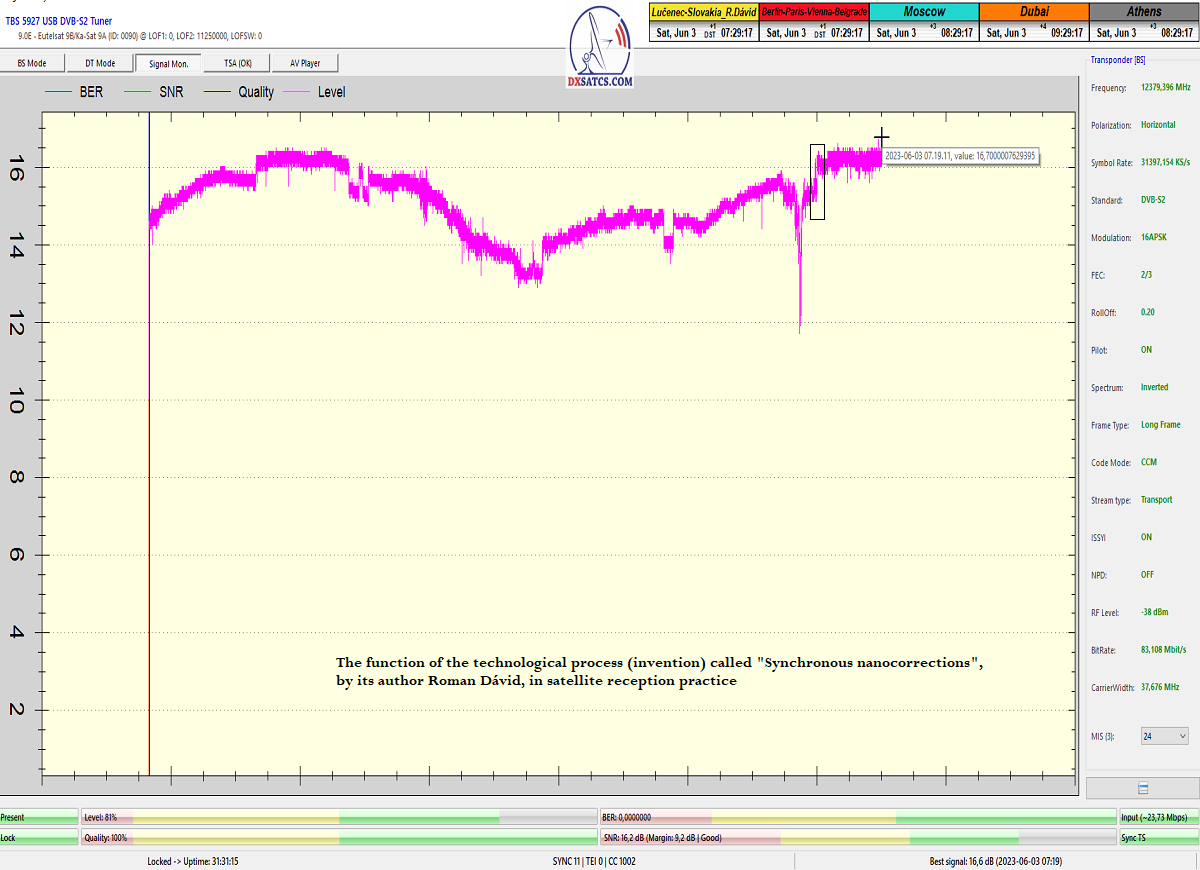The image size is (1200, 870).
Task: Toggle the Quality series in the legend
Action: coord(240,92)
